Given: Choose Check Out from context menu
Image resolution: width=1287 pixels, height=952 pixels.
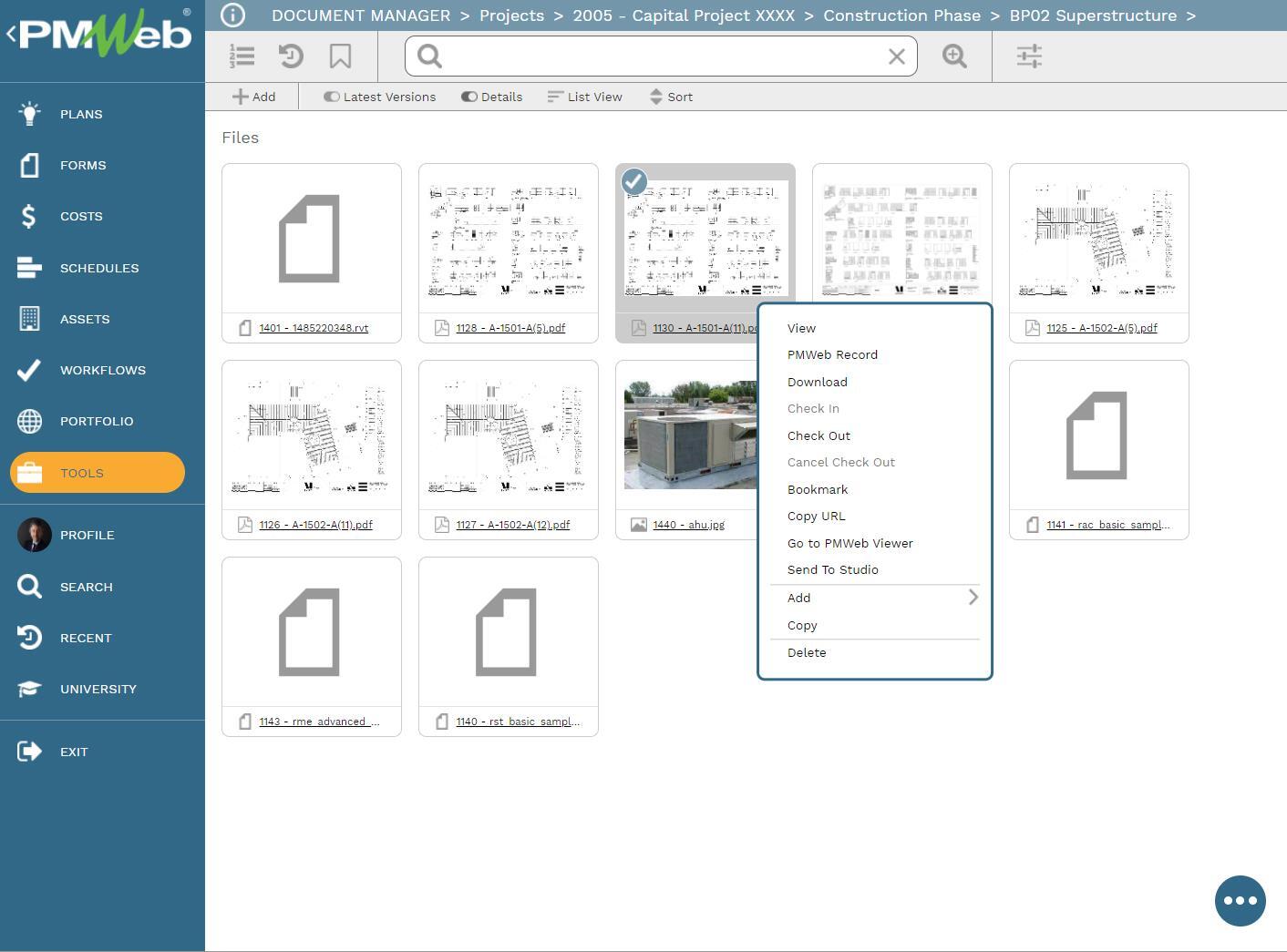Looking at the screenshot, I should tap(819, 435).
